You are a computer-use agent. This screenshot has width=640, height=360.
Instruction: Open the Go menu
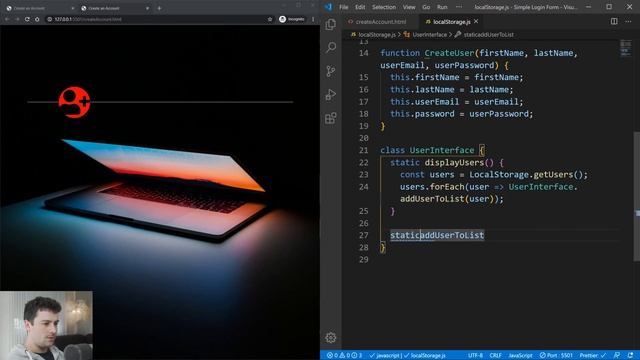(x=426, y=7)
